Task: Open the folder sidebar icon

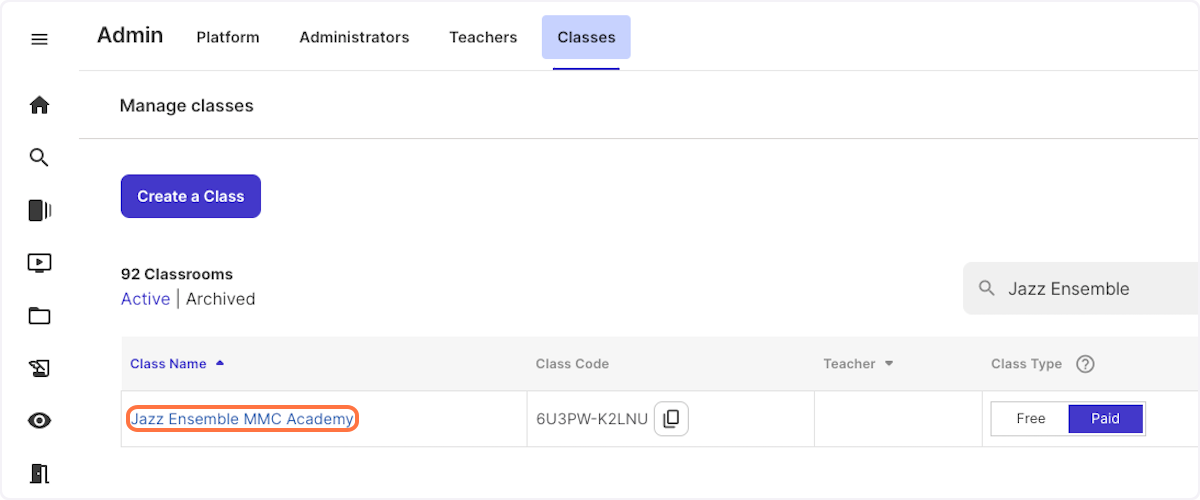Action: point(39,316)
